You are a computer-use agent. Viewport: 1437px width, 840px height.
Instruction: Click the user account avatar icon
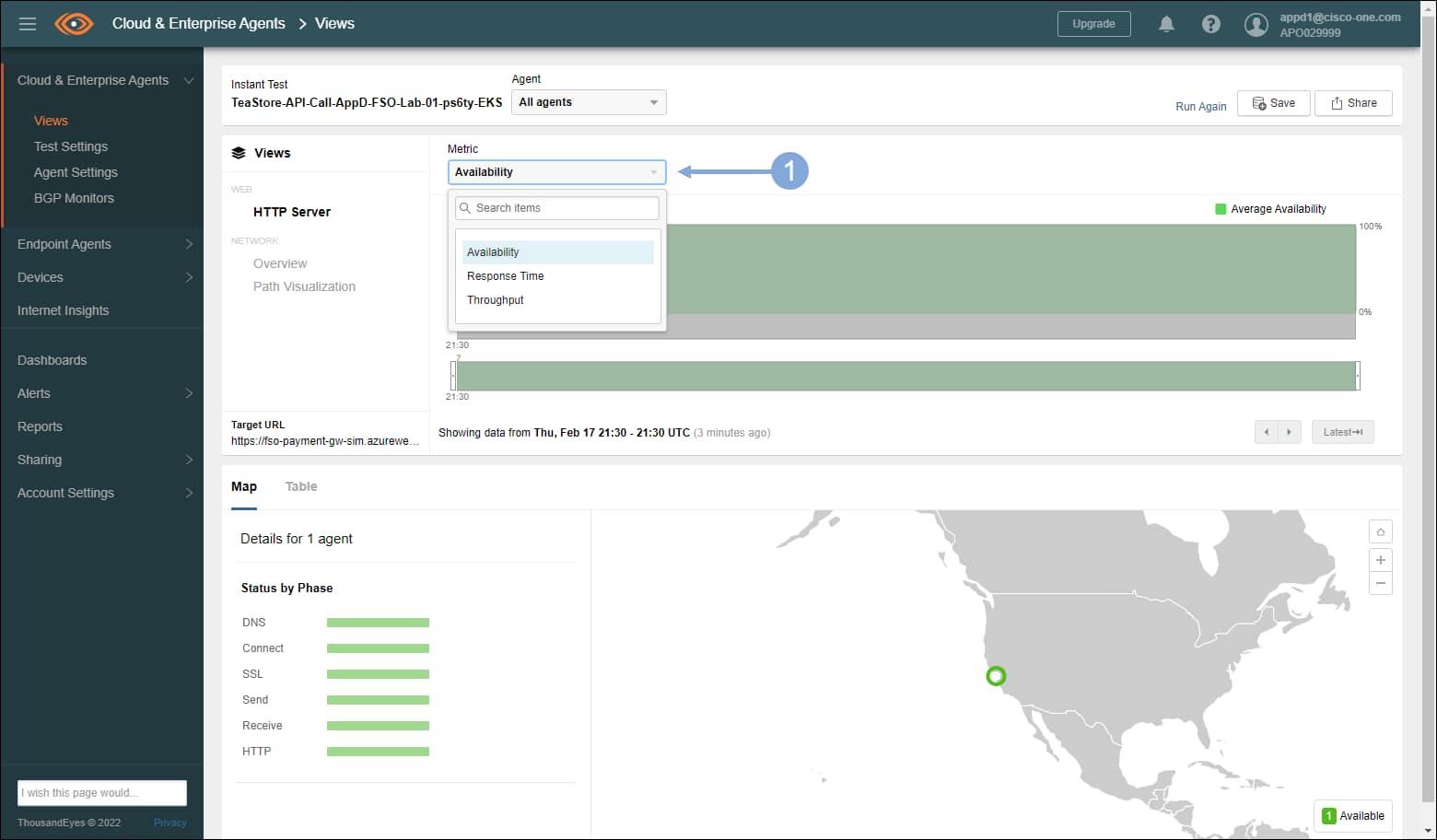coord(1256,25)
